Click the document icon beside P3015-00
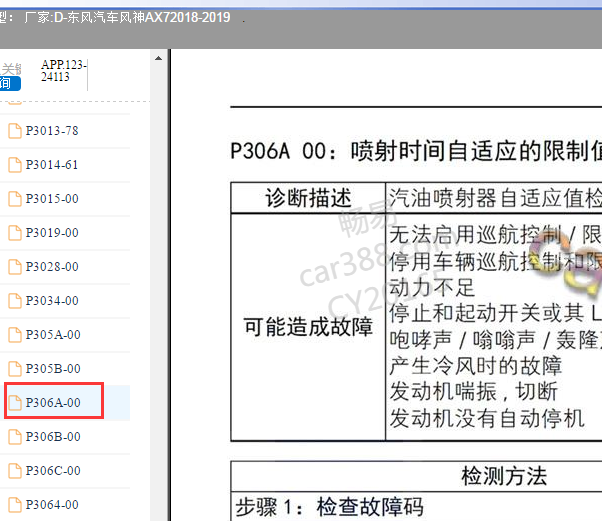Viewport: 602px width, 521px height. tap(15, 199)
